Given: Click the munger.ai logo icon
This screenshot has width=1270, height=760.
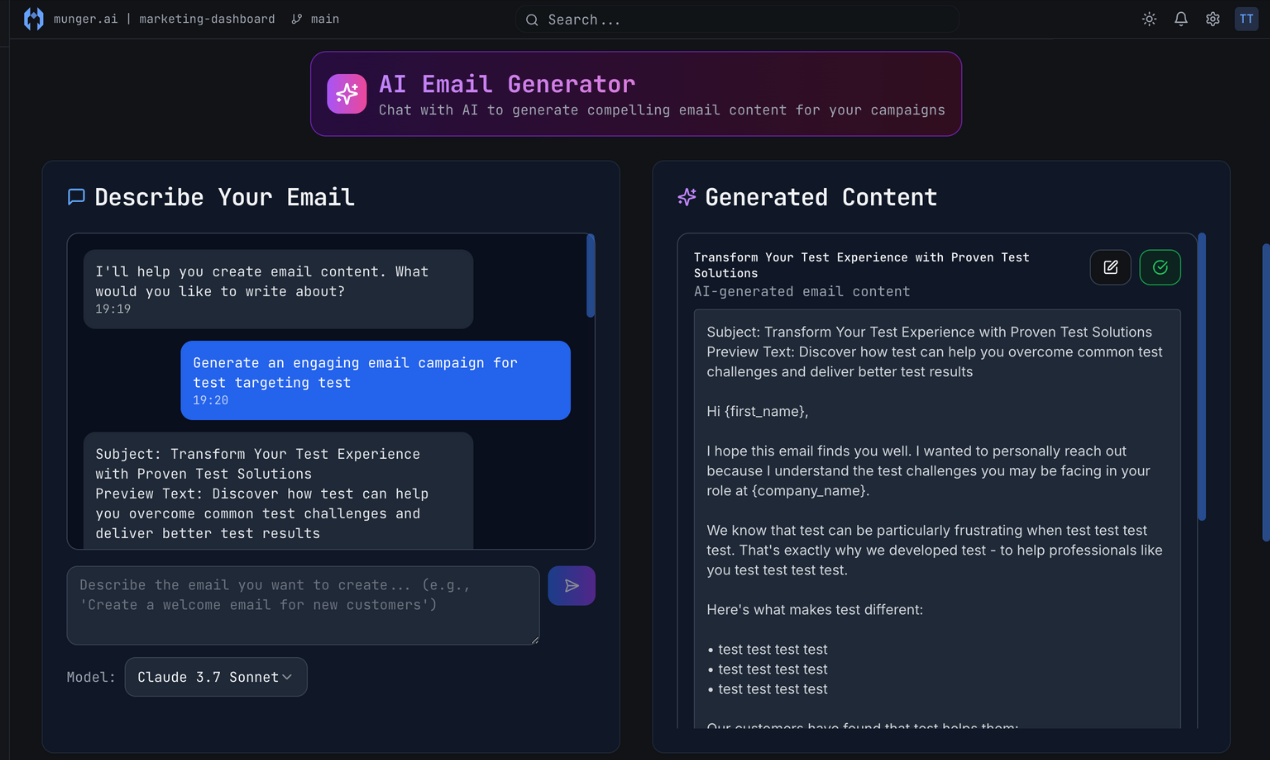Looking at the screenshot, I should 34,19.
